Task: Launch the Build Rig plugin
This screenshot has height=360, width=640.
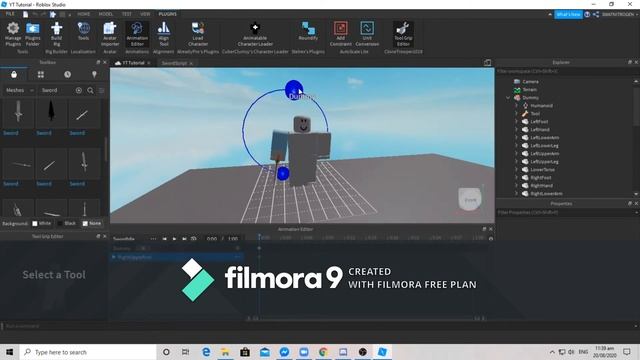Action: [56, 34]
